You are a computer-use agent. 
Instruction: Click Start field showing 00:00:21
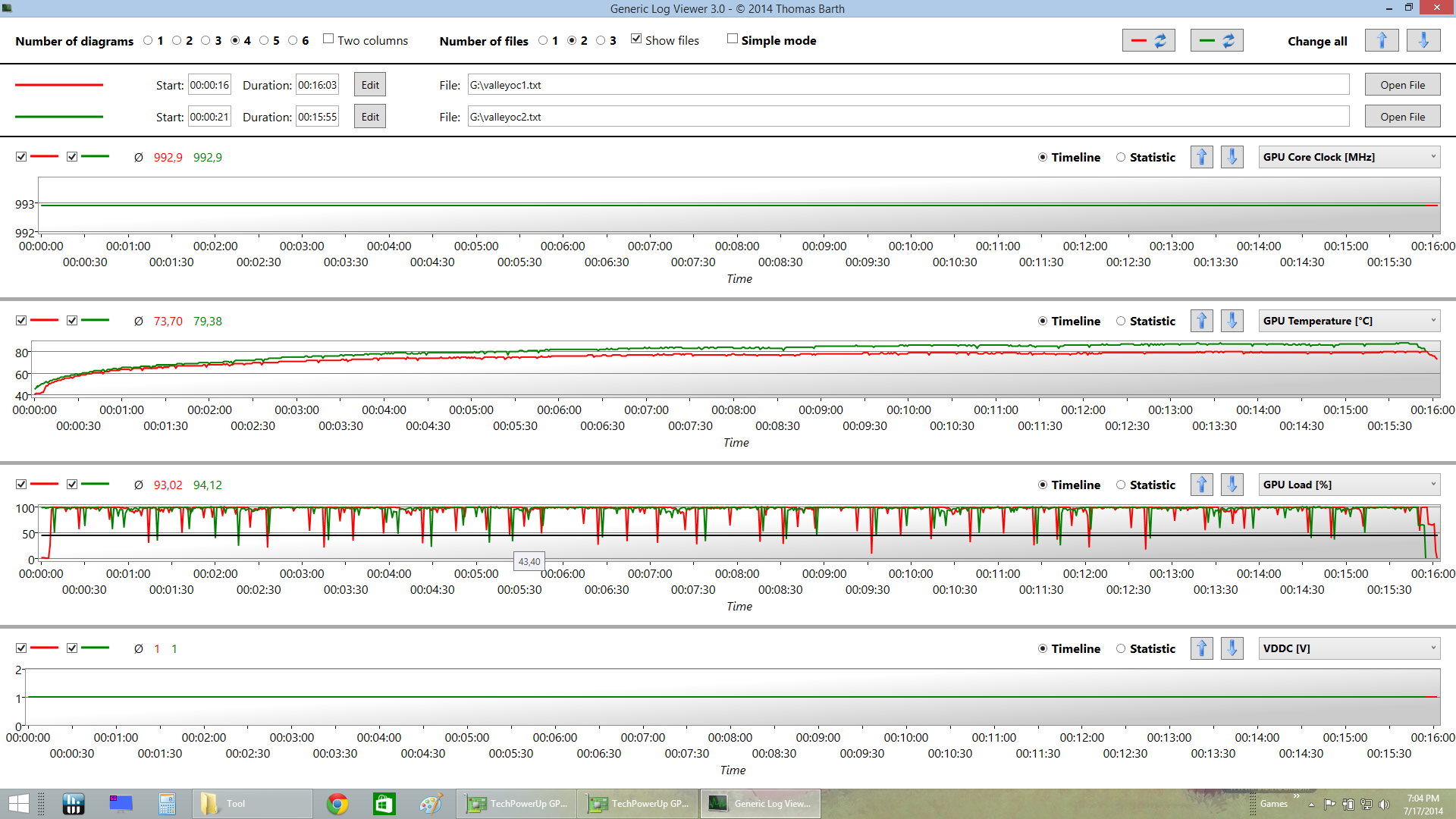pyautogui.click(x=209, y=117)
